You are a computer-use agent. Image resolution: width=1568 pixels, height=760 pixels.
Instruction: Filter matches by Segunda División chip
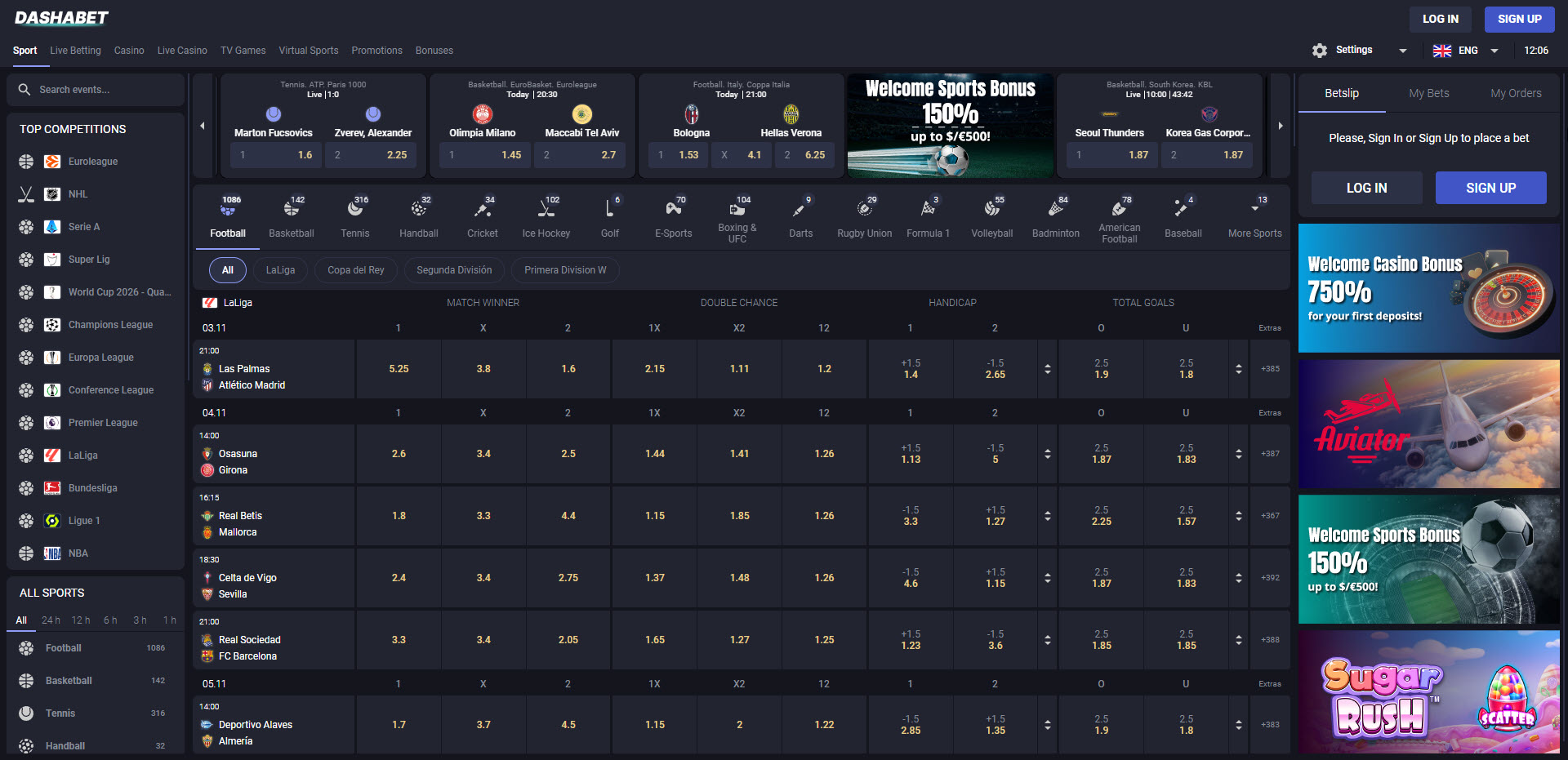point(454,270)
